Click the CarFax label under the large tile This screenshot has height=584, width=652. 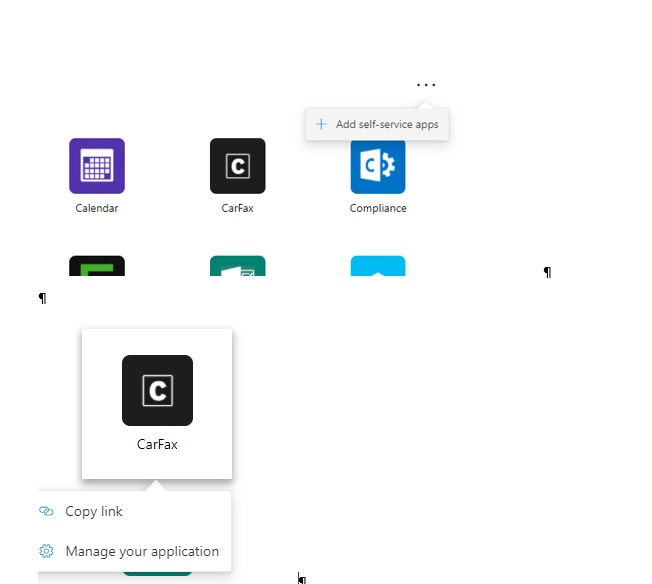(x=157, y=444)
